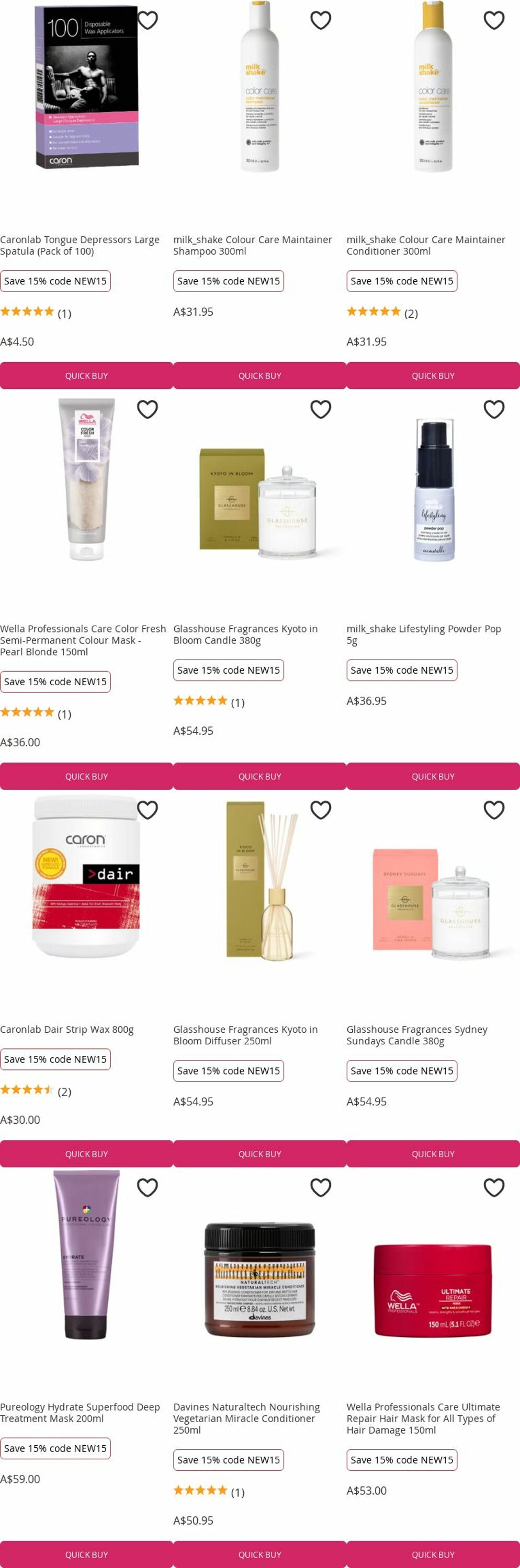Image resolution: width=520 pixels, height=1568 pixels.
Task: Heart icon for Glasshouse Sydney Sundays Candle
Action: 494,810
